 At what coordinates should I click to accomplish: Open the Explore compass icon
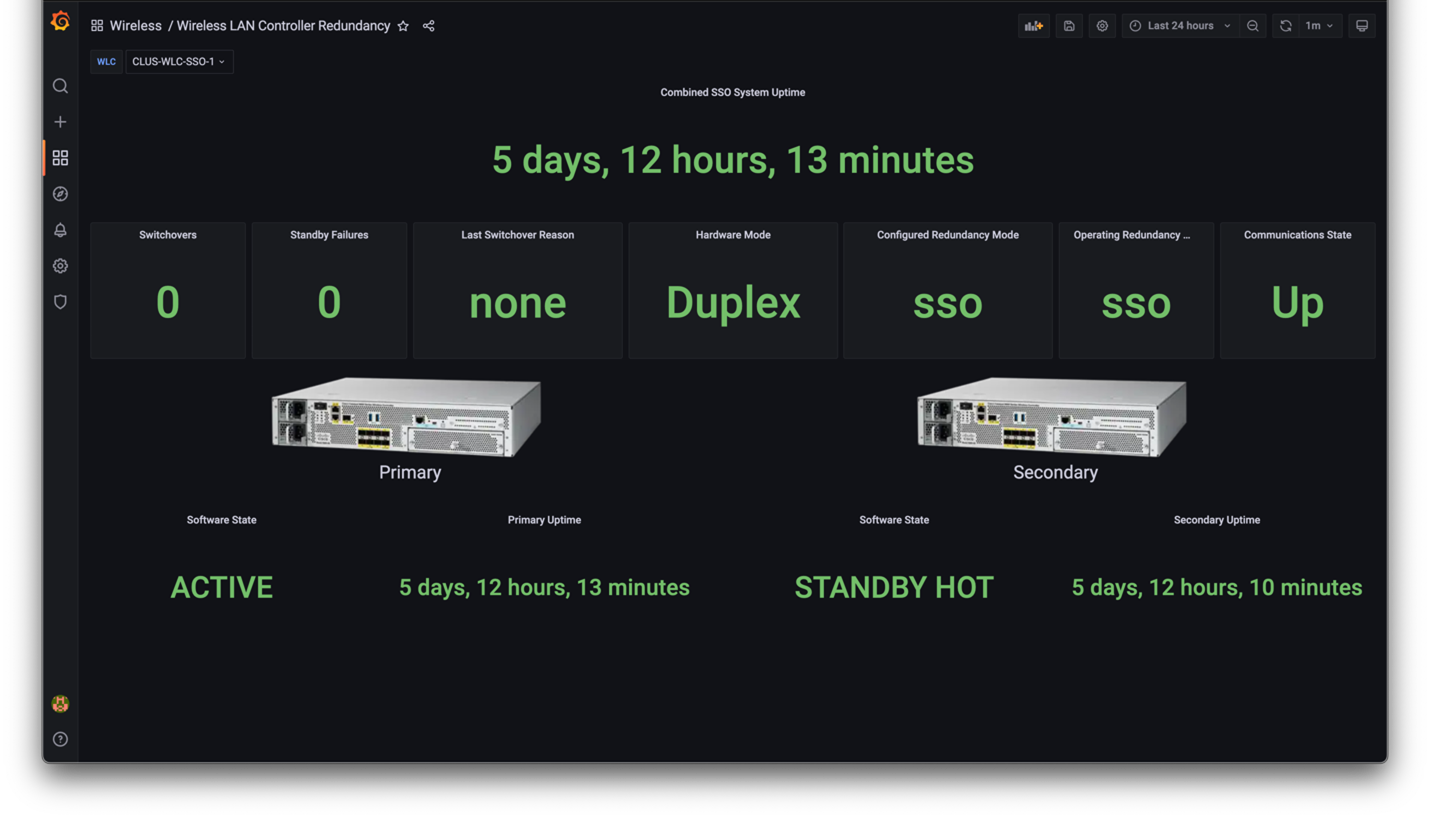pos(60,194)
